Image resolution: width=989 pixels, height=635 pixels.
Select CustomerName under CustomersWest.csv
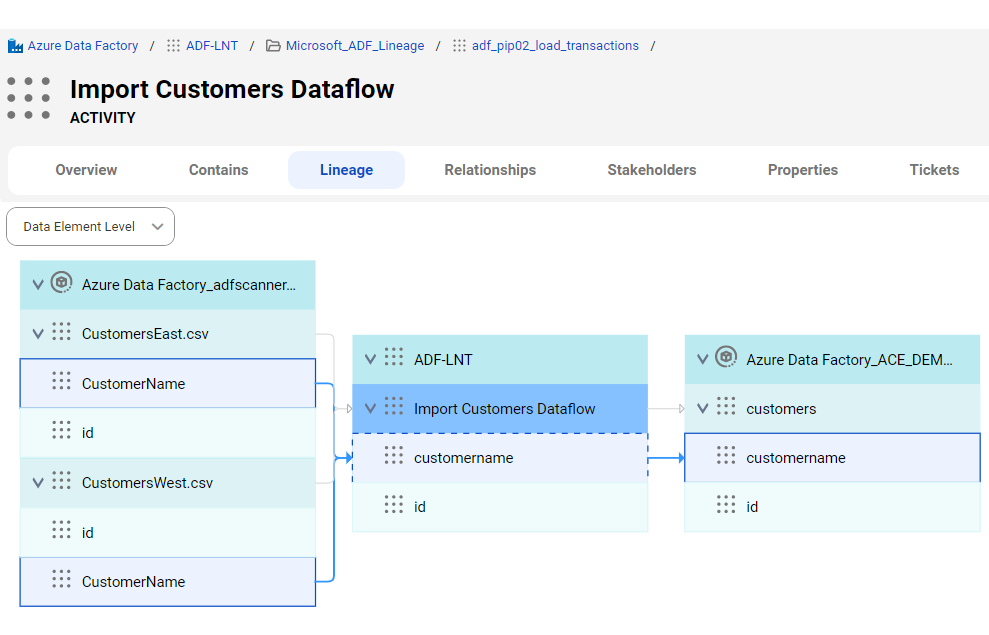168,581
